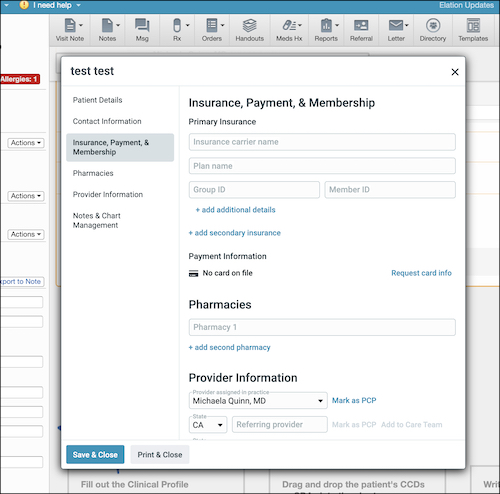This screenshot has height=494, width=500.
Task: Open the third Actions dropdown in the background chart
Action: click(x=26, y=234)
